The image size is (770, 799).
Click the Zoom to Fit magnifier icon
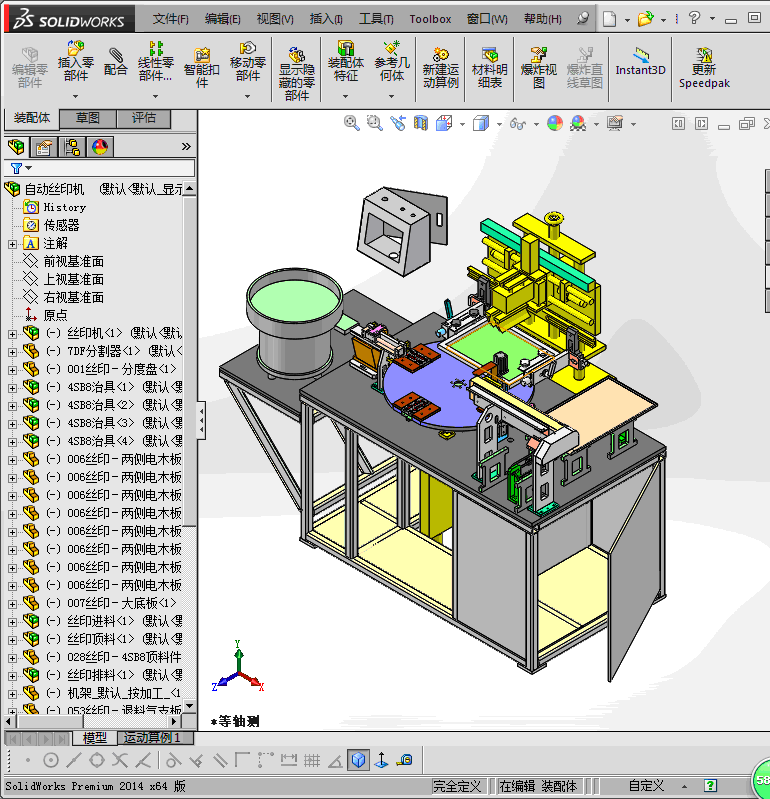coord(351,123)
